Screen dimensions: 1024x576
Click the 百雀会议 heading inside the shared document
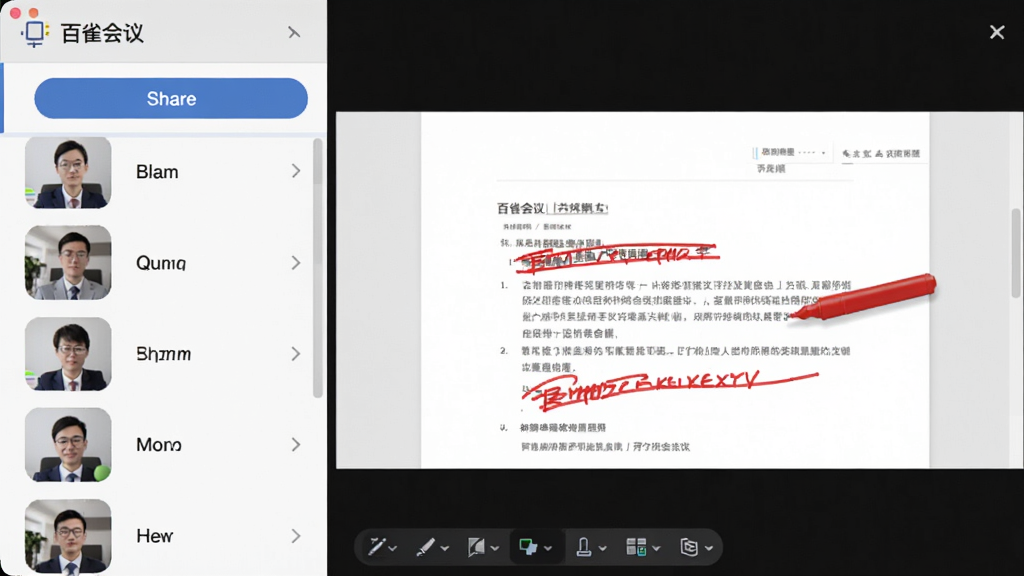(520, 208)
